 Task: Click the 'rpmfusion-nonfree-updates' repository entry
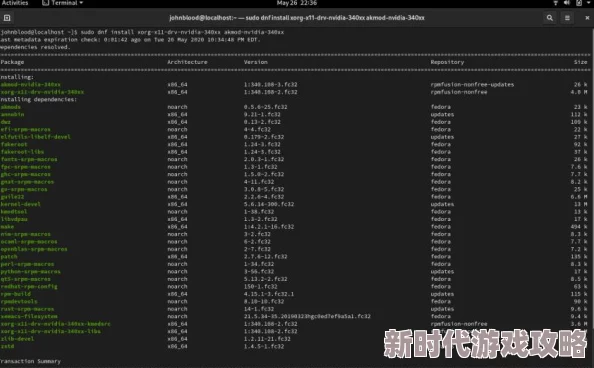(x=472, y=85)
